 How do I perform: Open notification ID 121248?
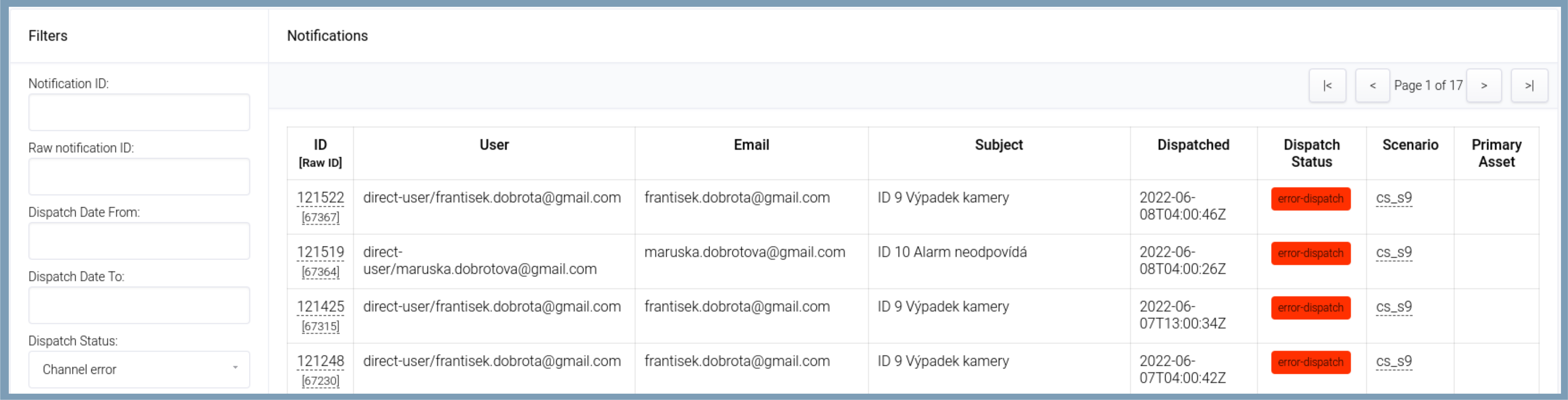[320, 361]
